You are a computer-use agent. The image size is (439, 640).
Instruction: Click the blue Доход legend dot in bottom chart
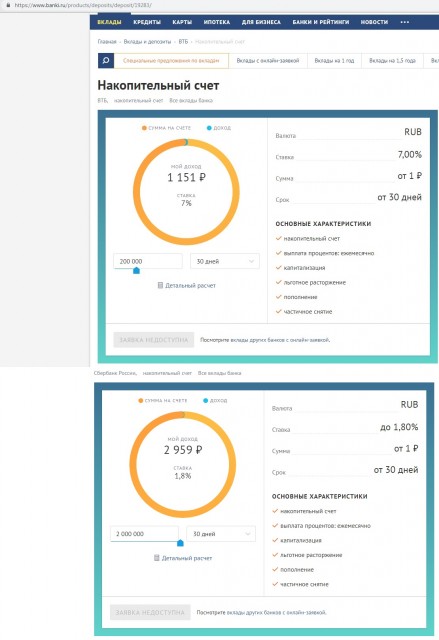click(x=206, y=400)
